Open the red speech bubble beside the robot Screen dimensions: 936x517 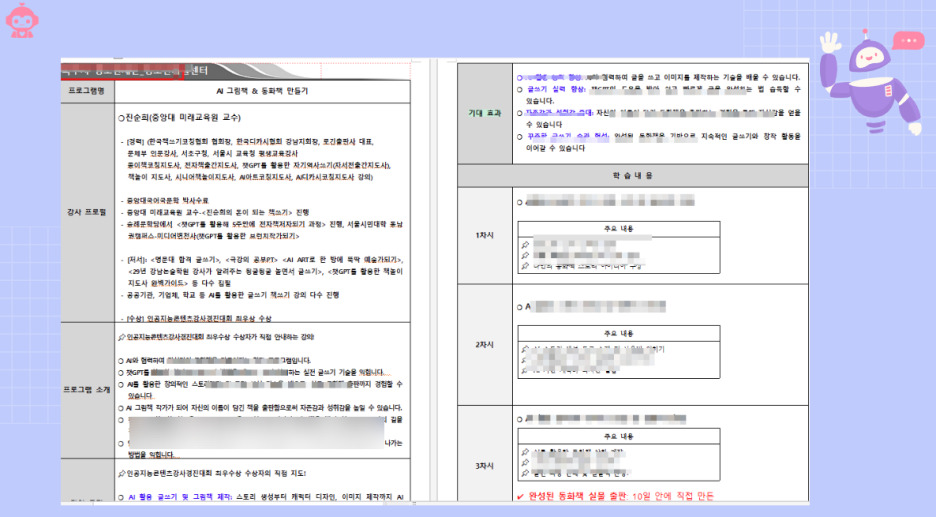pyautogui.click(x=908, y=41)
